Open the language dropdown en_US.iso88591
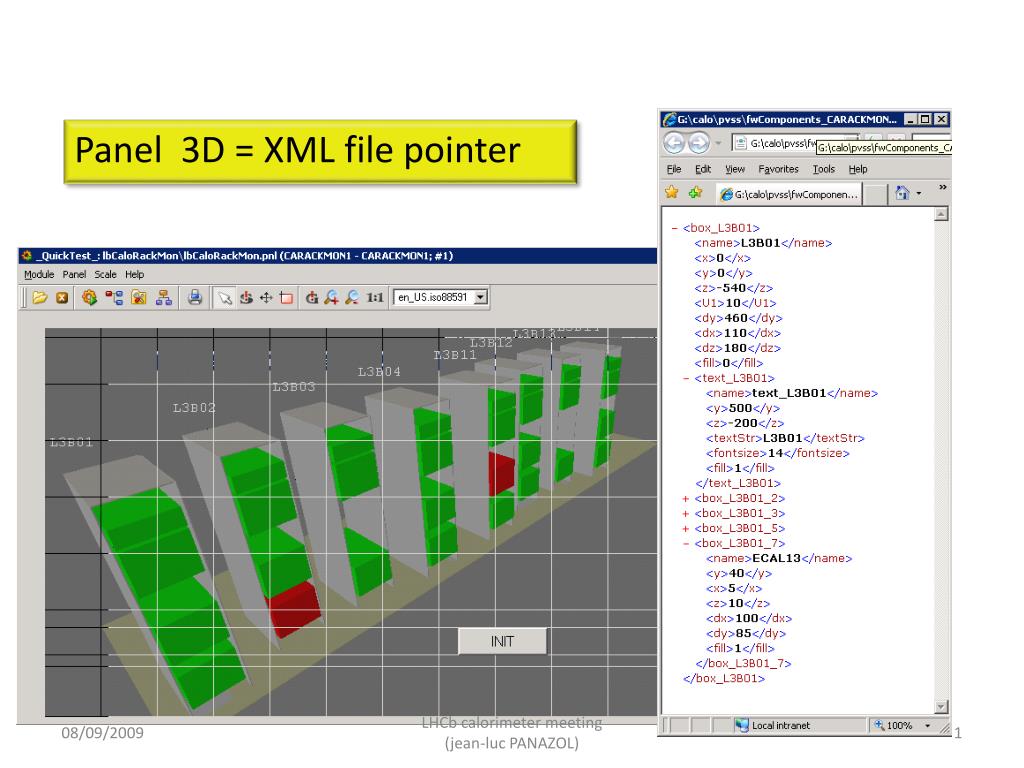The width and height of the screenshot is (1024, 768). pos(481,297)
